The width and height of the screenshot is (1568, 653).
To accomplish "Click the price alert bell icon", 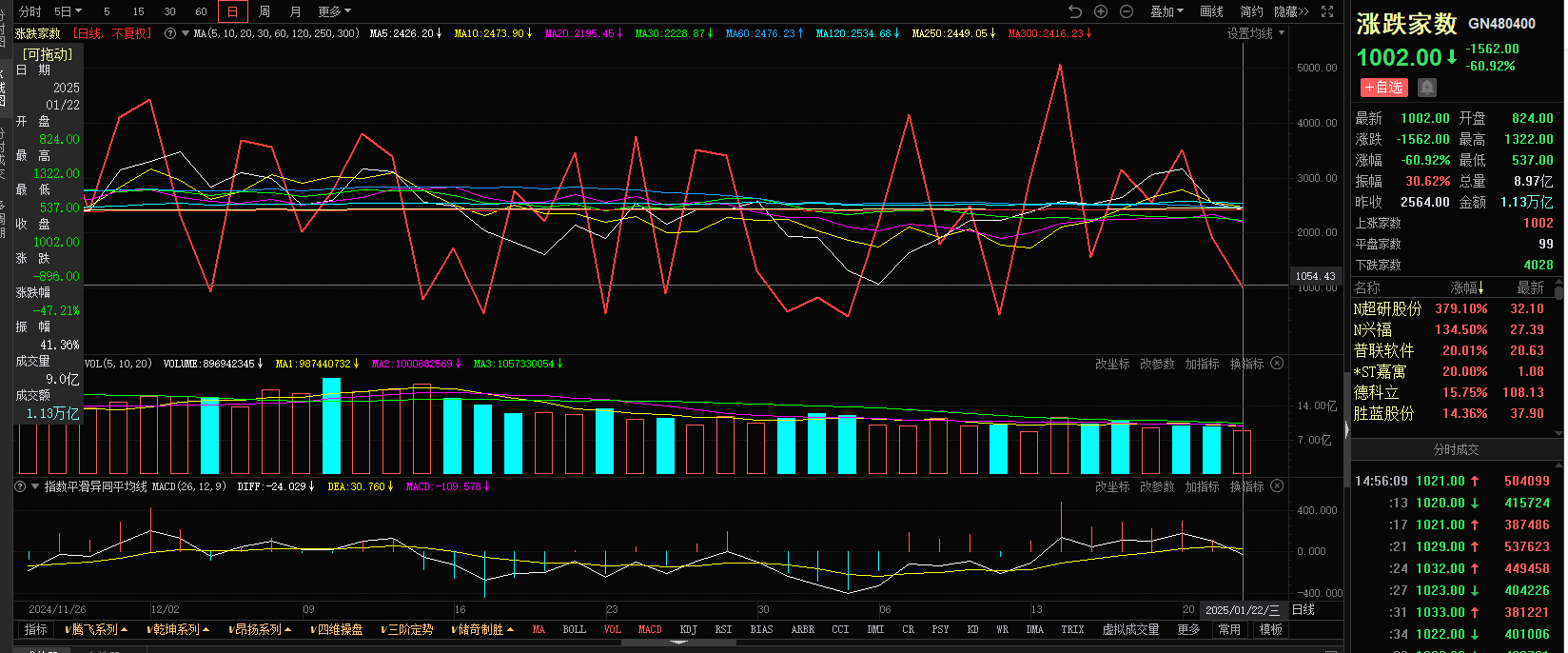I will (x=1427, y=88).
